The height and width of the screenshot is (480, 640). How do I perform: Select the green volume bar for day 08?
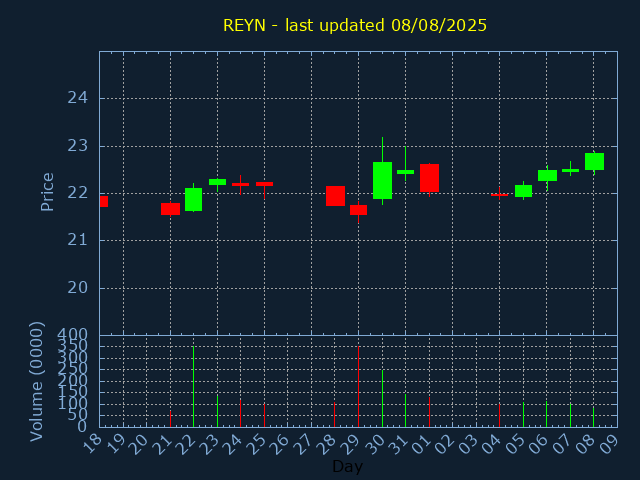pos(593,417)
